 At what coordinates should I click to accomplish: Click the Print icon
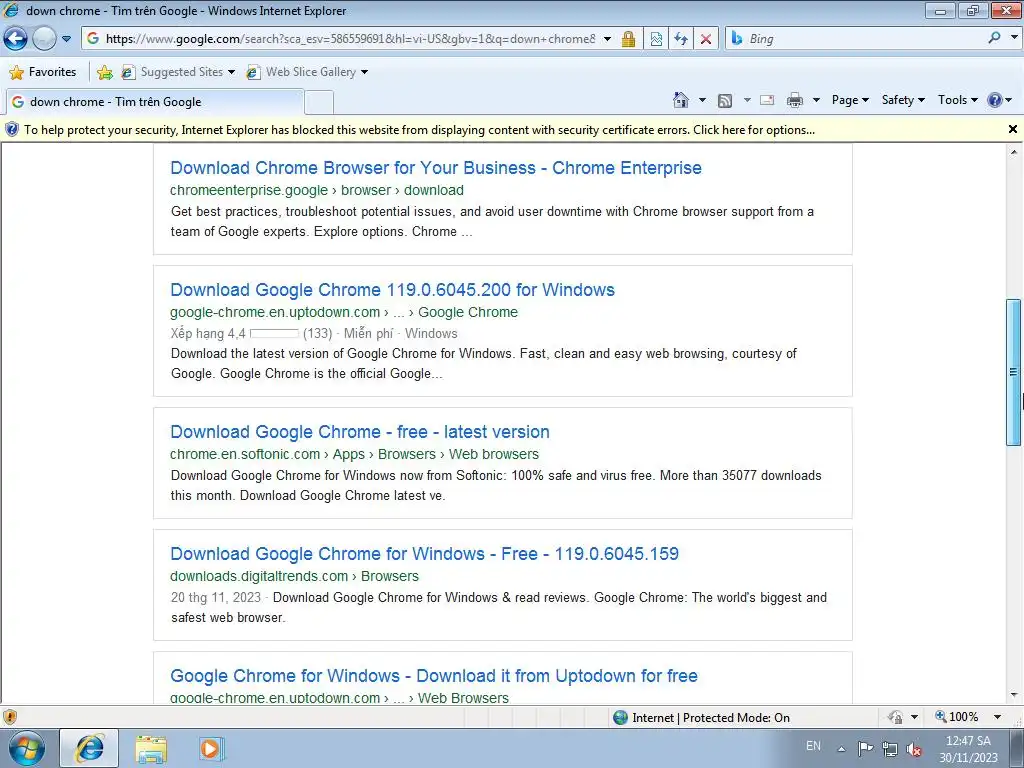coord(795,100)
